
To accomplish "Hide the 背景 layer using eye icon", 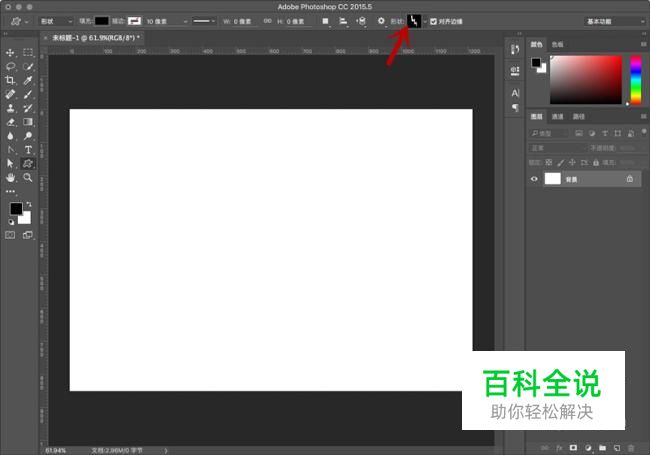I will pos(534,179).
